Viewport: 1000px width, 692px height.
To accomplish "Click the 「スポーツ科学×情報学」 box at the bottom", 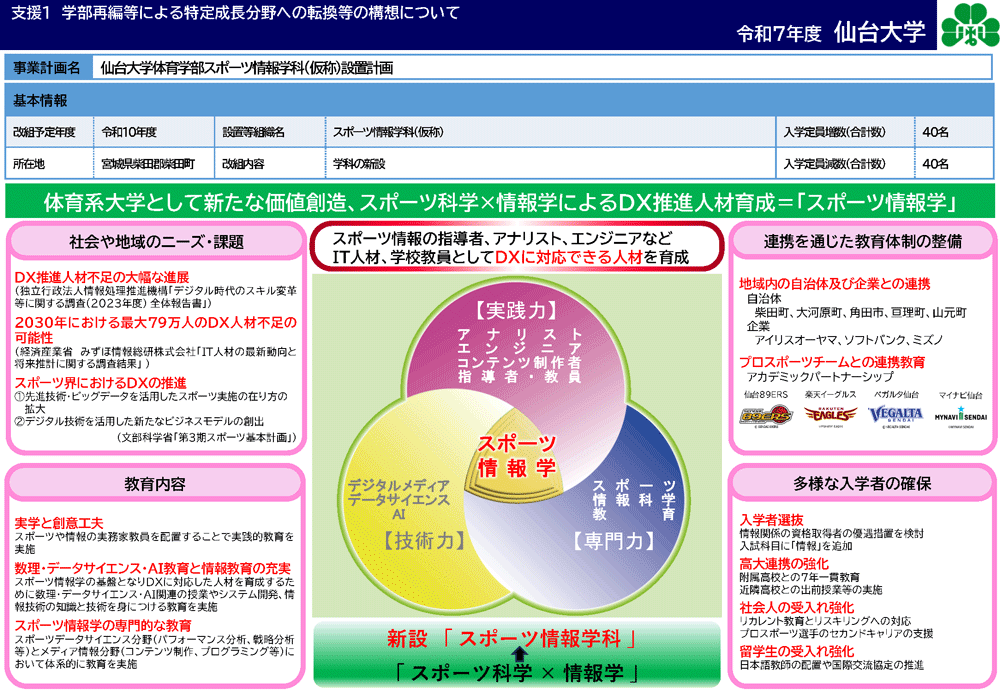I will point(518,672).
